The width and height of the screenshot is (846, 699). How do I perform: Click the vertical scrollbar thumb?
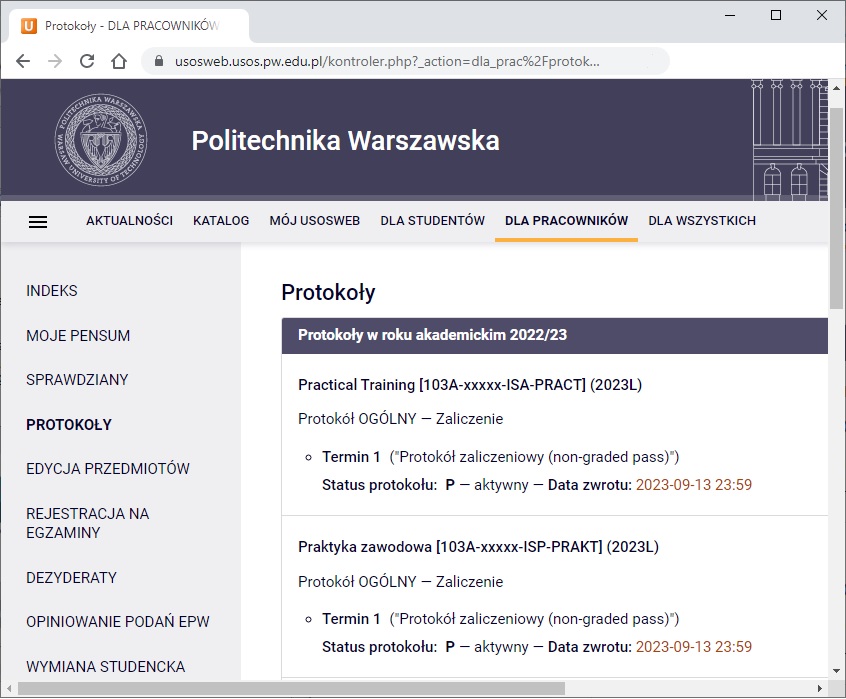836,208
